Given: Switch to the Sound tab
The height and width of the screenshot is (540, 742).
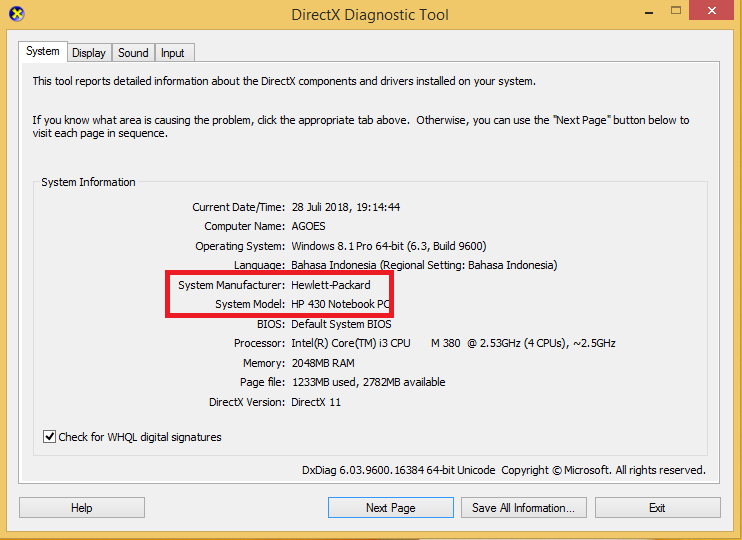Looking at the screenshot, I should coord(133,53).
